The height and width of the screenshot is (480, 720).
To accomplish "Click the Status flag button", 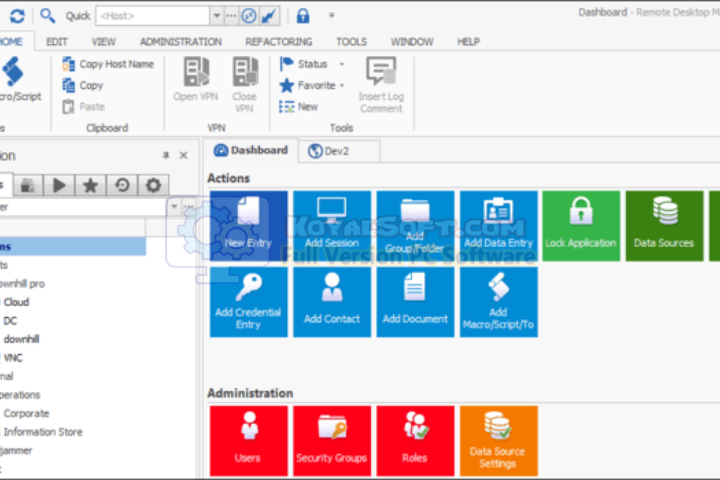I will 304,64.
